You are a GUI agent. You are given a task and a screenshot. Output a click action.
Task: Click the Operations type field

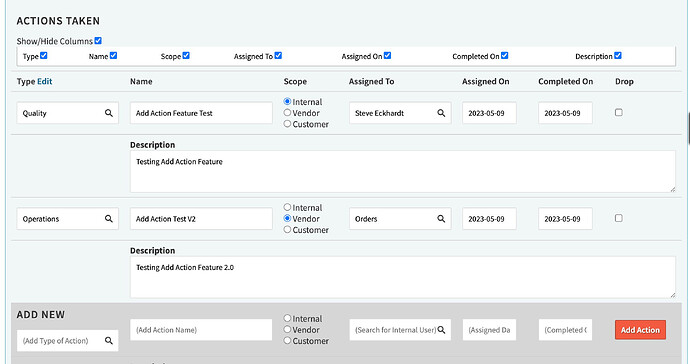(x=68, y=219)
